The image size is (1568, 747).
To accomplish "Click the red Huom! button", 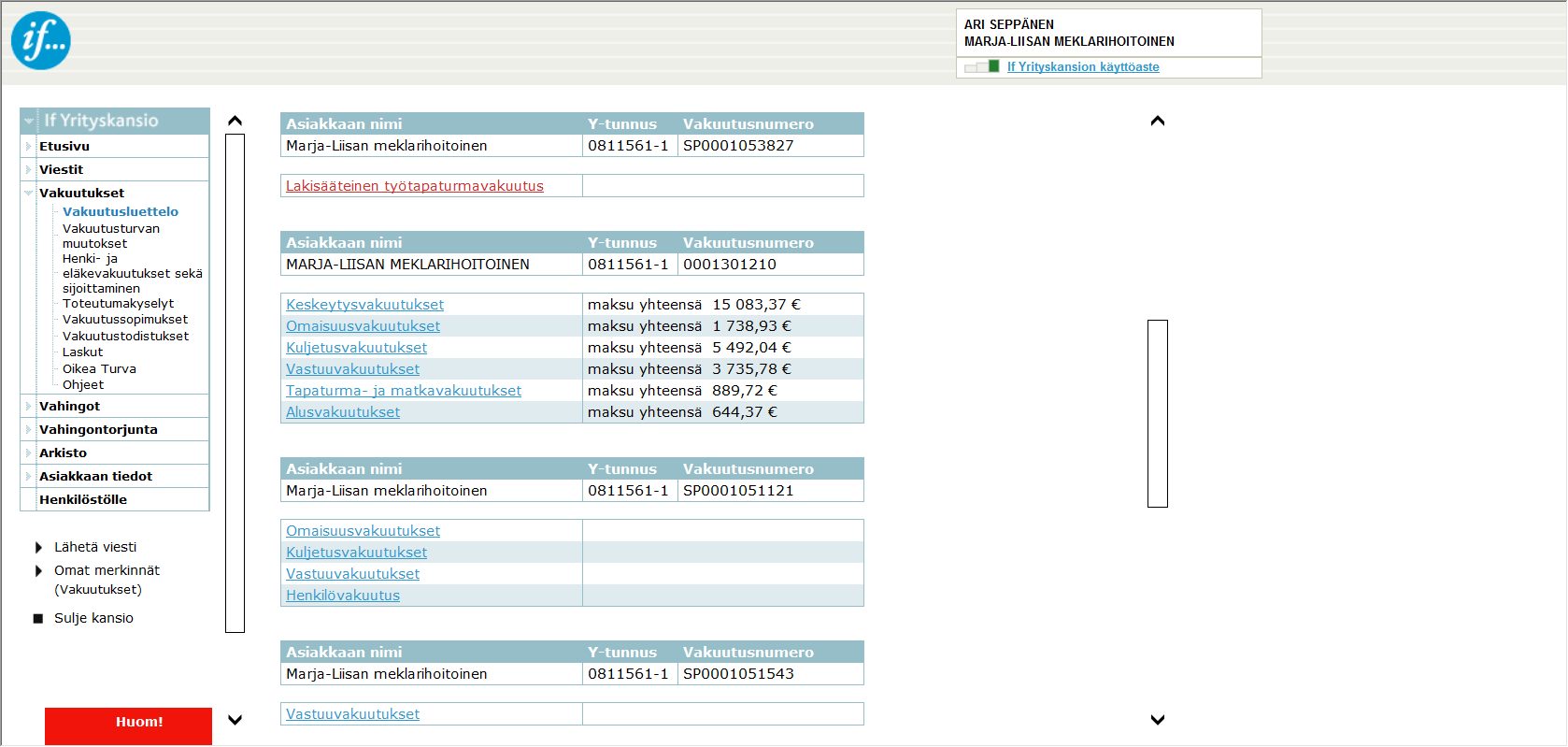I will [128, 726].
